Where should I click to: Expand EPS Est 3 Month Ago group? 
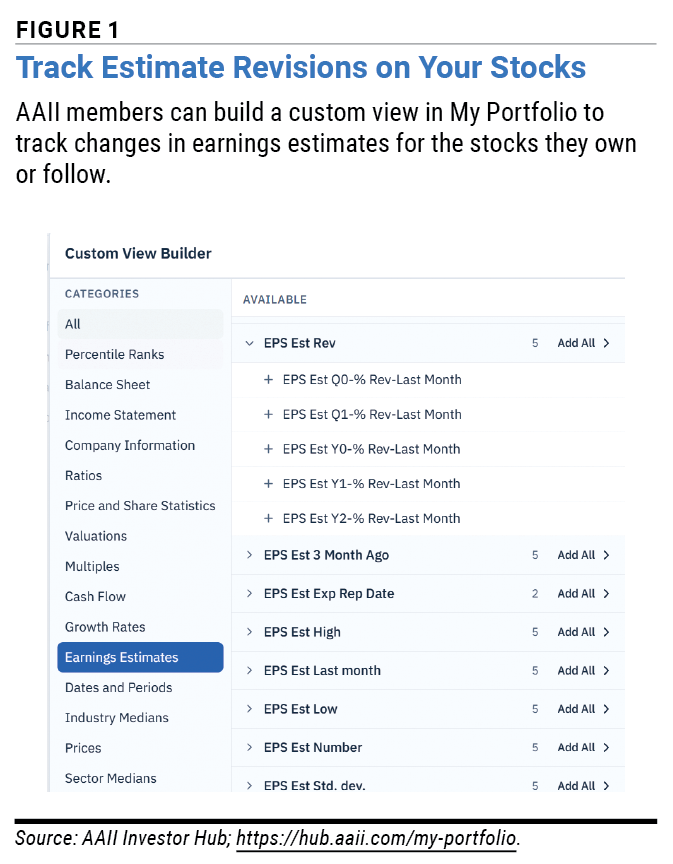250,555
